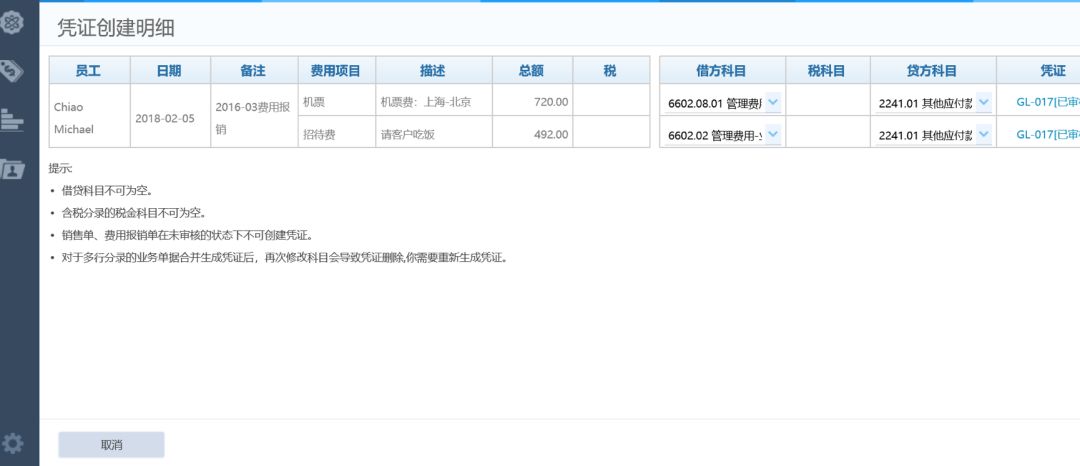Expand debit account dropdown for 招待费 row
1080x466 pixels.
(x=772, y=135)
